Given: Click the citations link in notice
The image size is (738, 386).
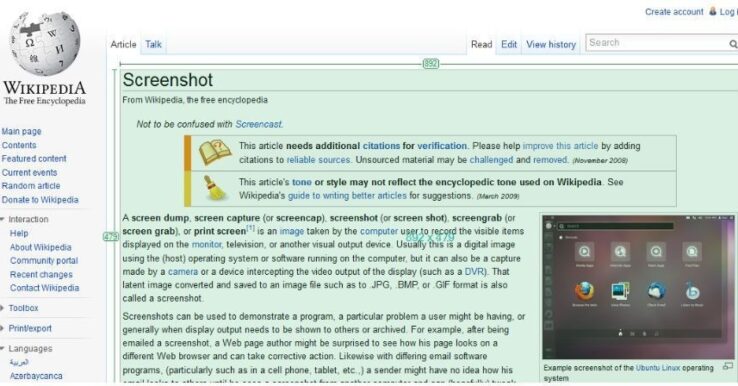Looking at the screenshot, I should coord(381,146).
